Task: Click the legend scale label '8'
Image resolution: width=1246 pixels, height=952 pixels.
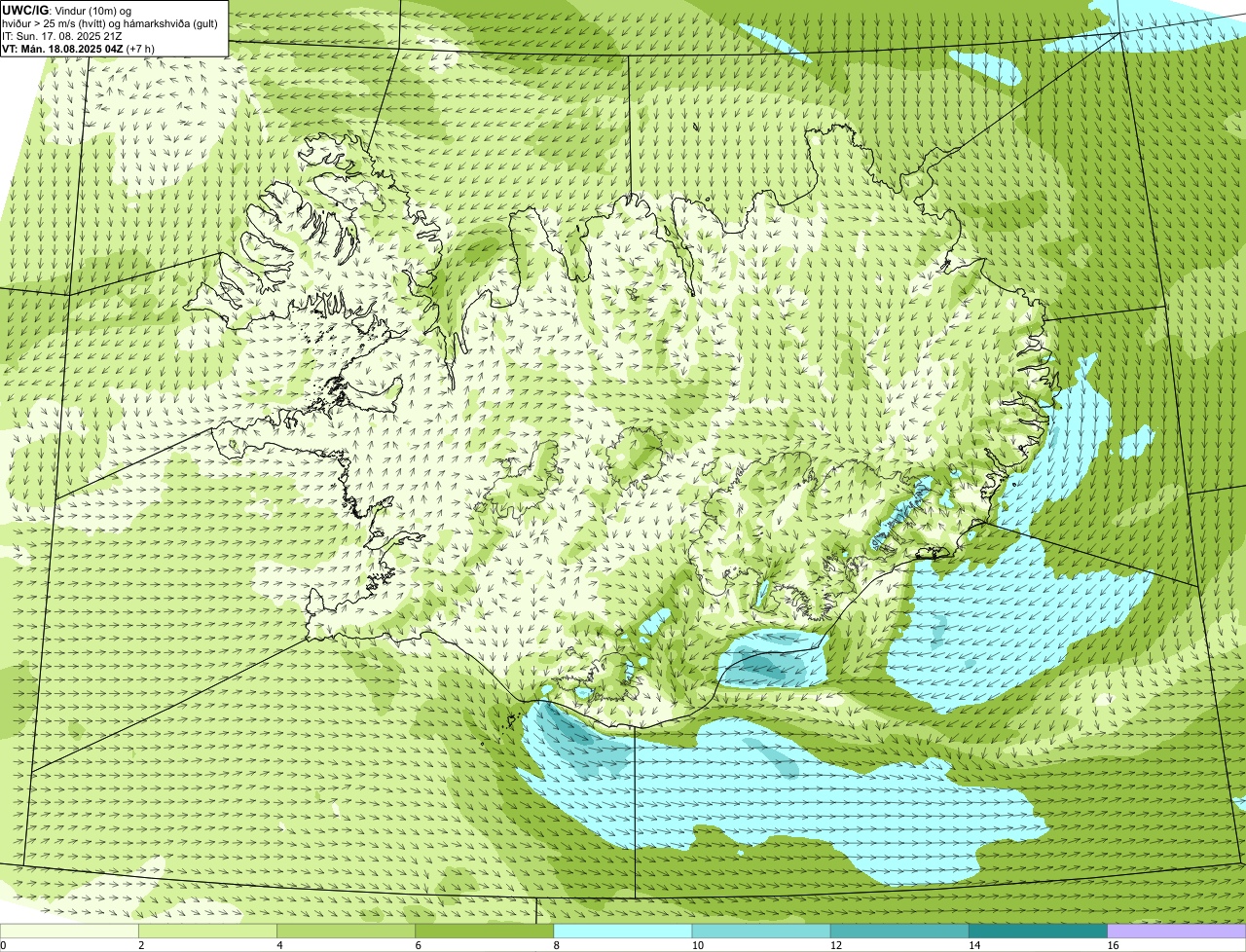Action: click(x=556, y=945)
